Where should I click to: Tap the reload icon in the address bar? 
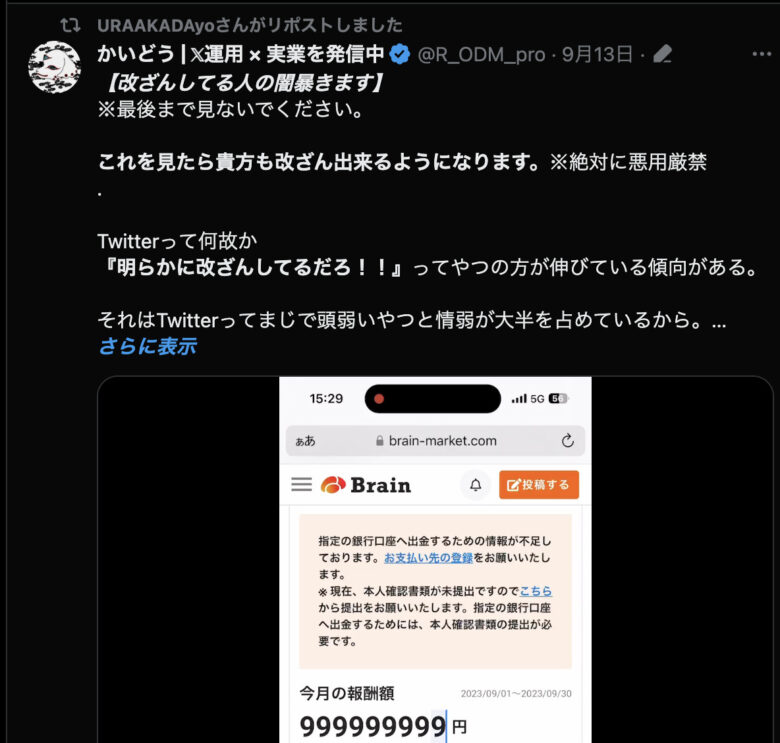pos(568,441)
